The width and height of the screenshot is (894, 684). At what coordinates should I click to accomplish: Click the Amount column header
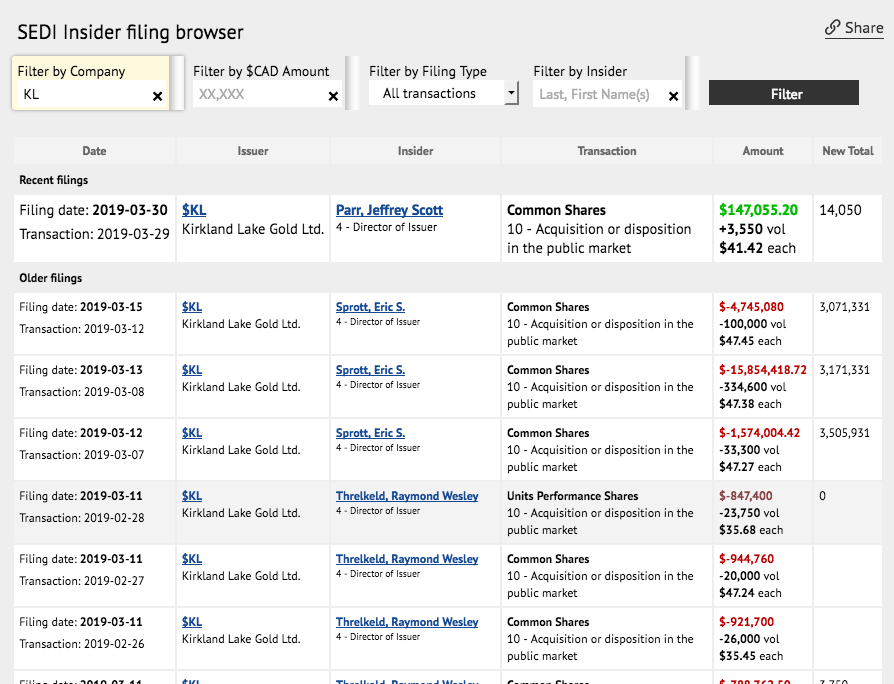pyautogui.click(x=762, y=151)
